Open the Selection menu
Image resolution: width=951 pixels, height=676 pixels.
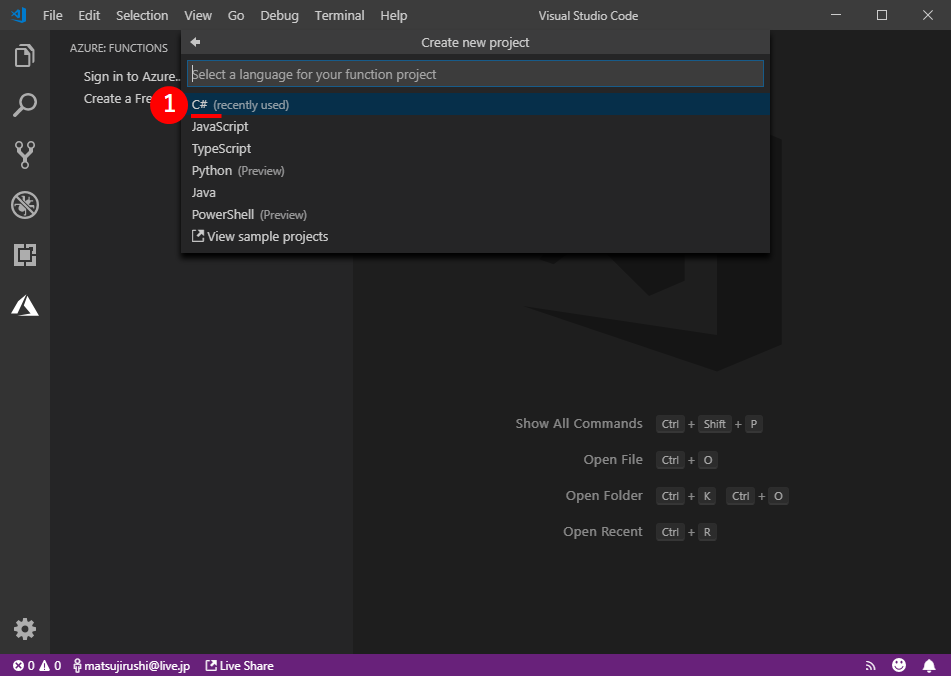pos(142,15)
